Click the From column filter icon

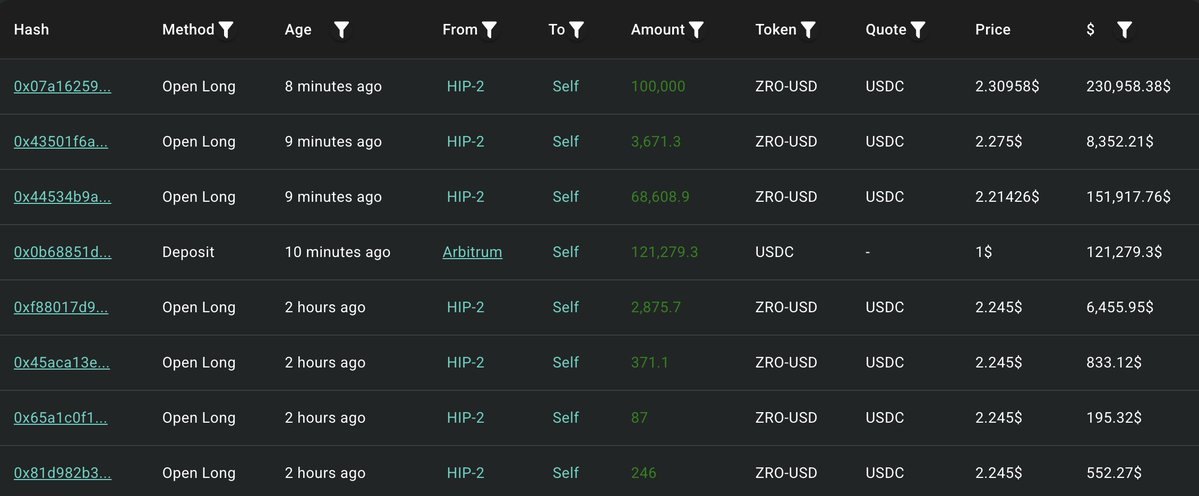(489, 30)
